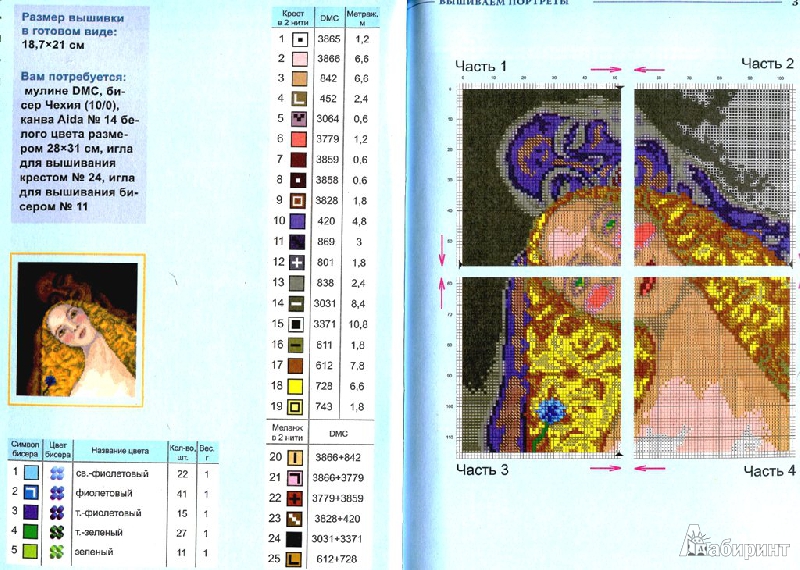Click the 'Часть 4' label
800x570 pixels.
769,471
